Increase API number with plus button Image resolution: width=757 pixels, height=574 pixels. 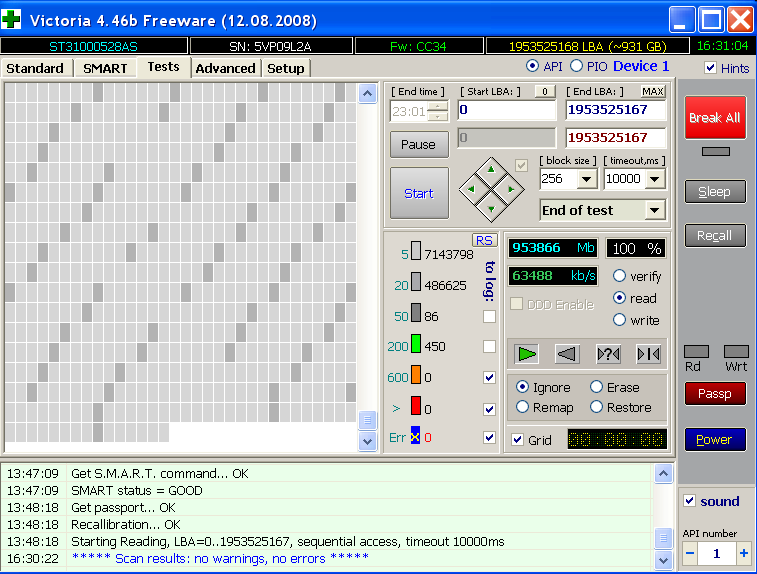(x=743, y=553)
